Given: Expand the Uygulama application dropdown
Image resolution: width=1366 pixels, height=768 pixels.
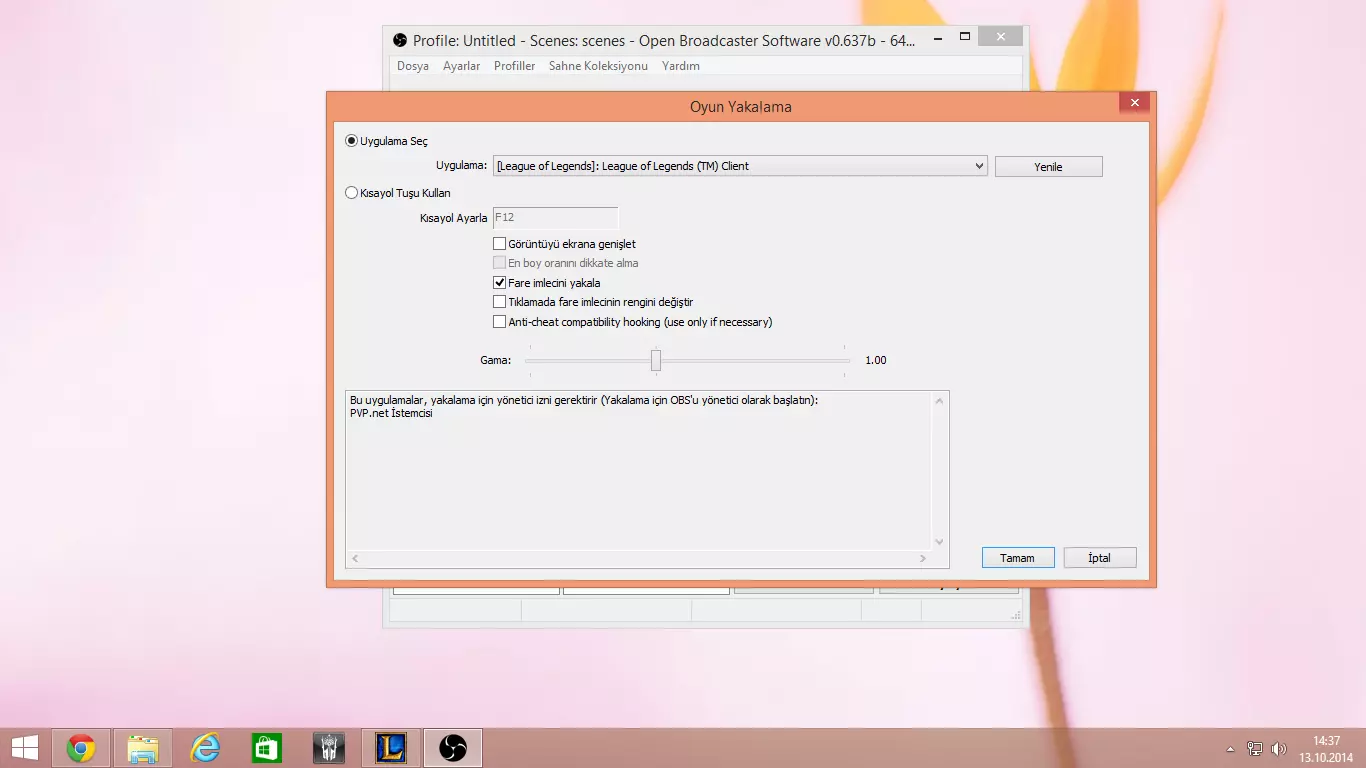Looking at the screenshot, I should coord(740,166).
